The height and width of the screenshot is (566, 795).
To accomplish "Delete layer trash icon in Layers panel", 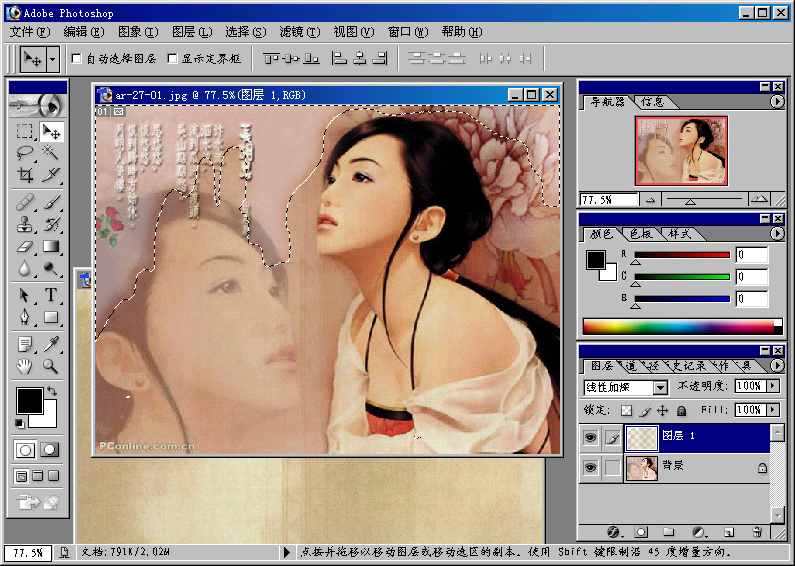I will [x=757, y=532].
